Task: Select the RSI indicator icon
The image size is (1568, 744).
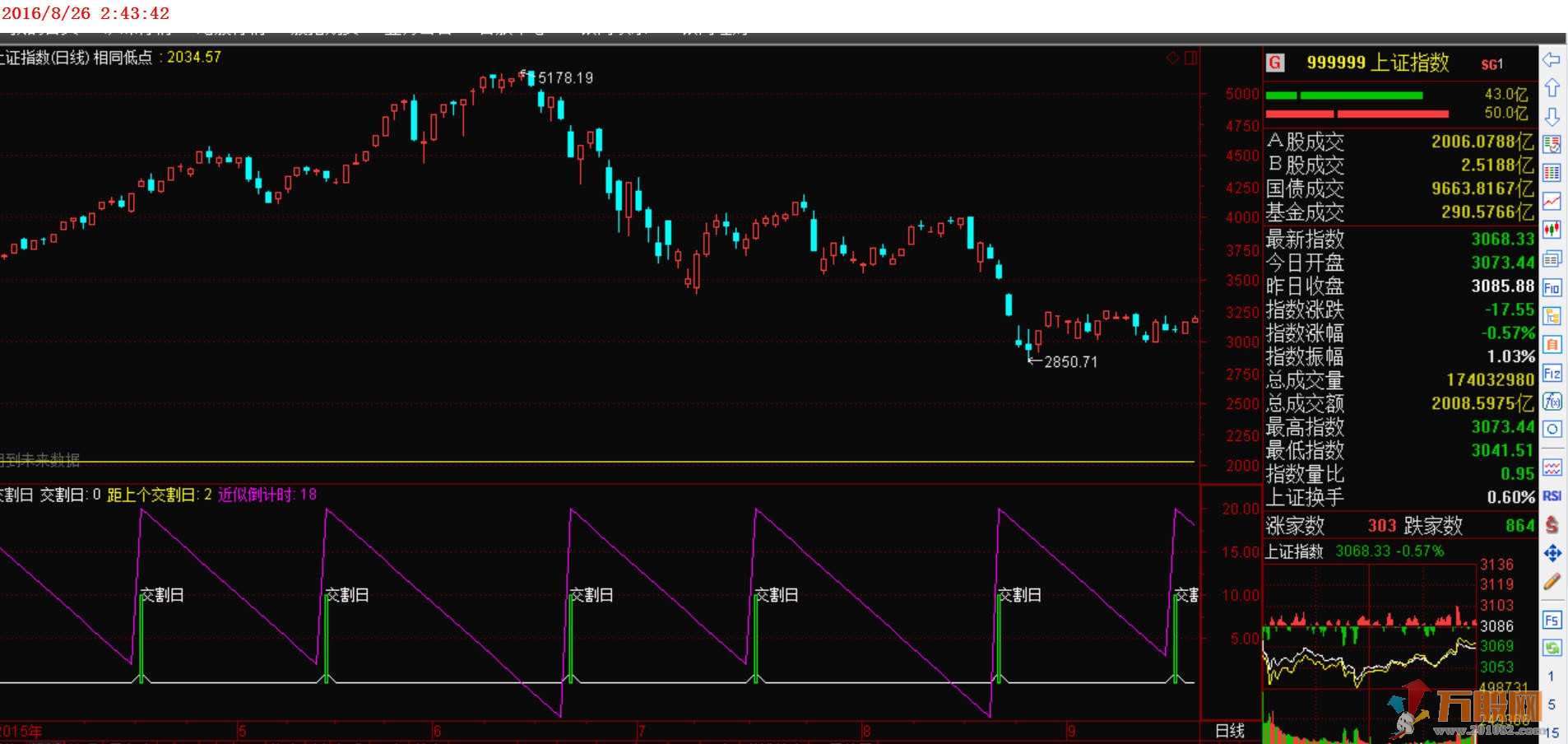Action: pyautogui.click(x=1552, y=495)
